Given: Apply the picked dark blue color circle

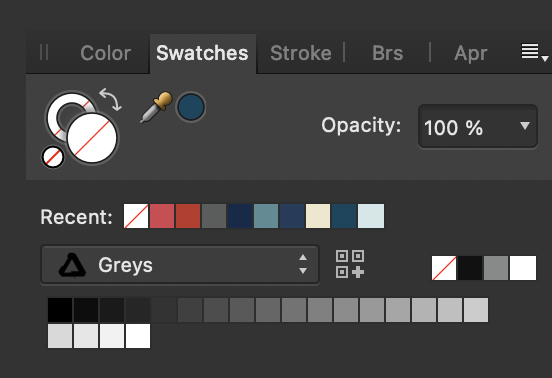Looking at the screenshot, I should pyautogui.click(x=191, y=107).
